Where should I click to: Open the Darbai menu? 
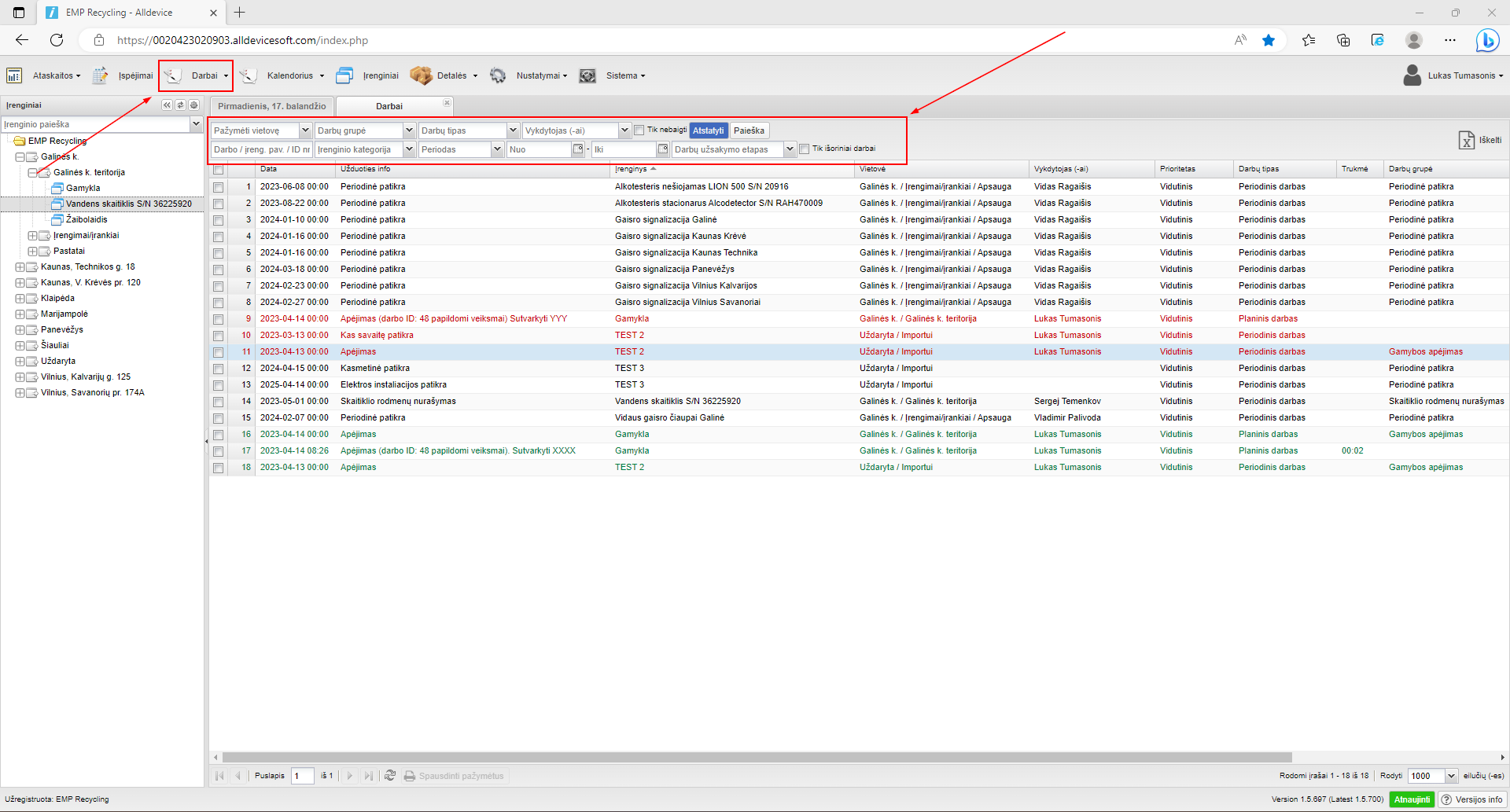coord(204,75)
